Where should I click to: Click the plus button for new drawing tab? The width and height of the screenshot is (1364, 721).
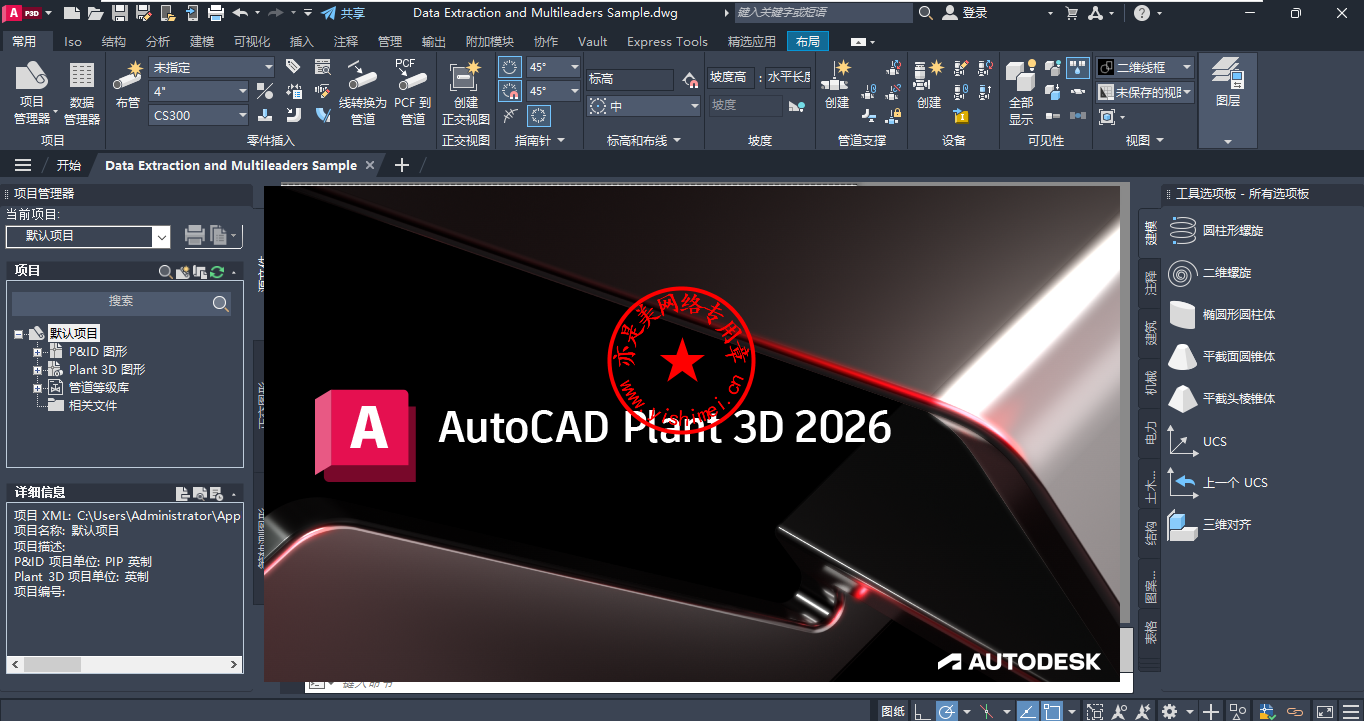(x=402, y=166)
